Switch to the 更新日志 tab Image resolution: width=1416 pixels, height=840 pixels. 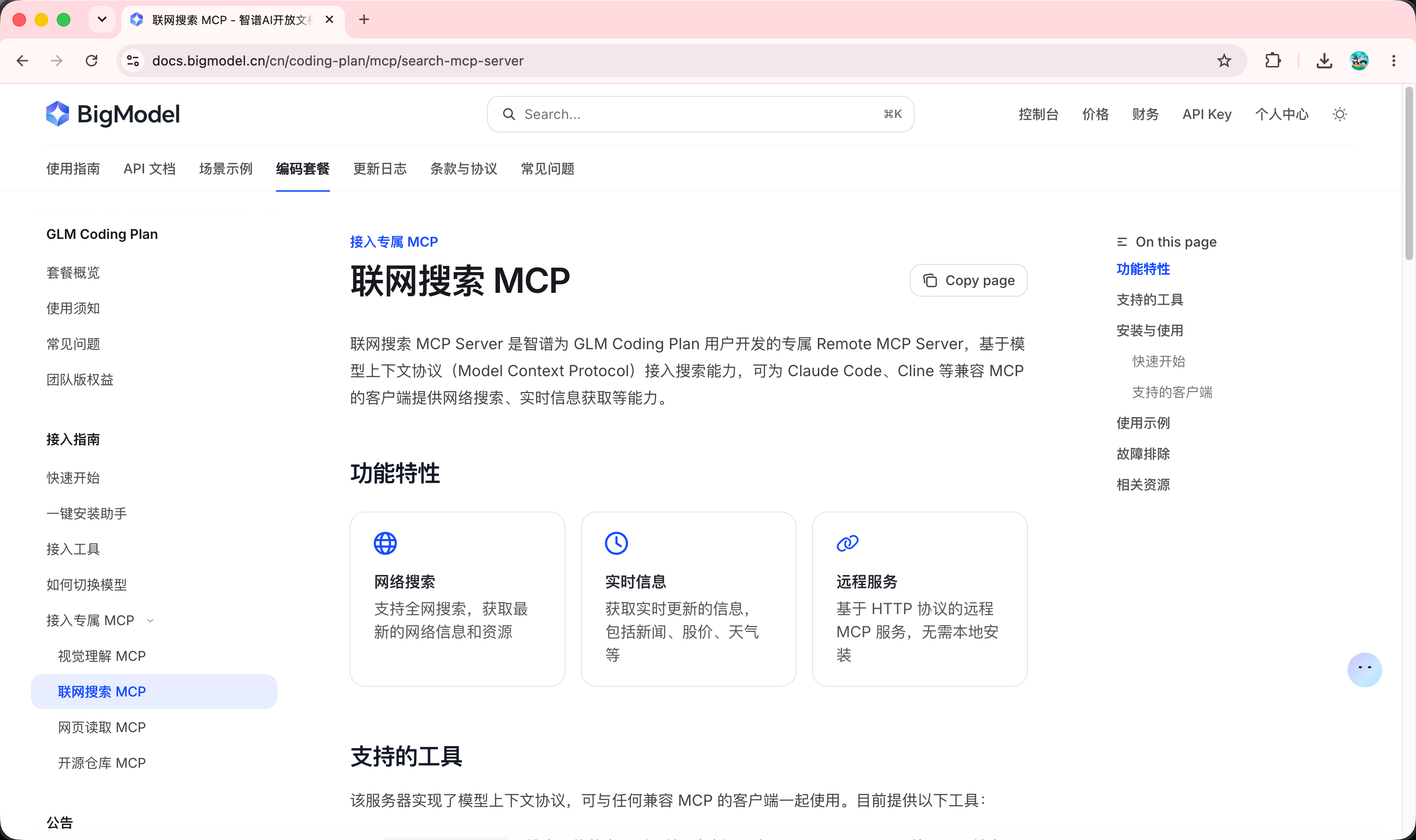(380, 169)
